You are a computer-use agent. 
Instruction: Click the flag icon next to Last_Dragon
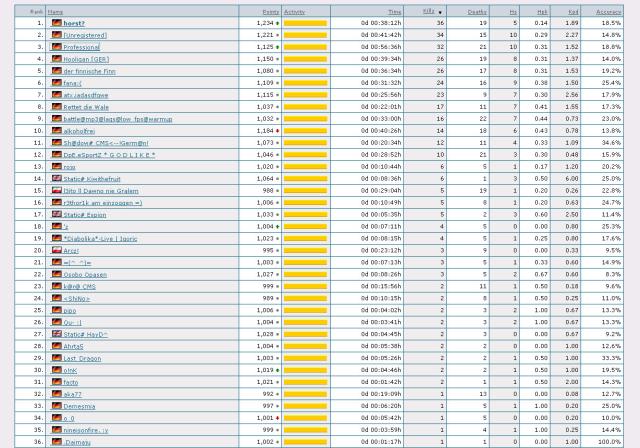click(x=57, y=358)
